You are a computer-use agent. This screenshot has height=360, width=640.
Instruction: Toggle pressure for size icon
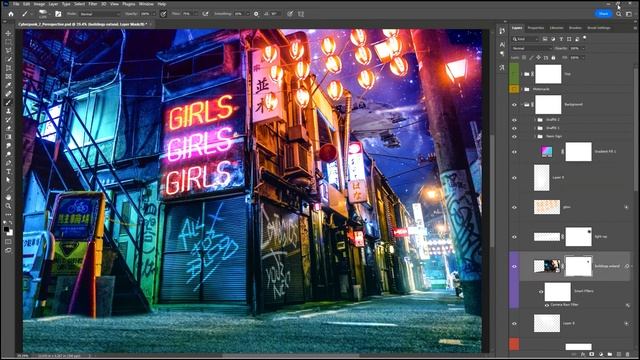point(290,14)
